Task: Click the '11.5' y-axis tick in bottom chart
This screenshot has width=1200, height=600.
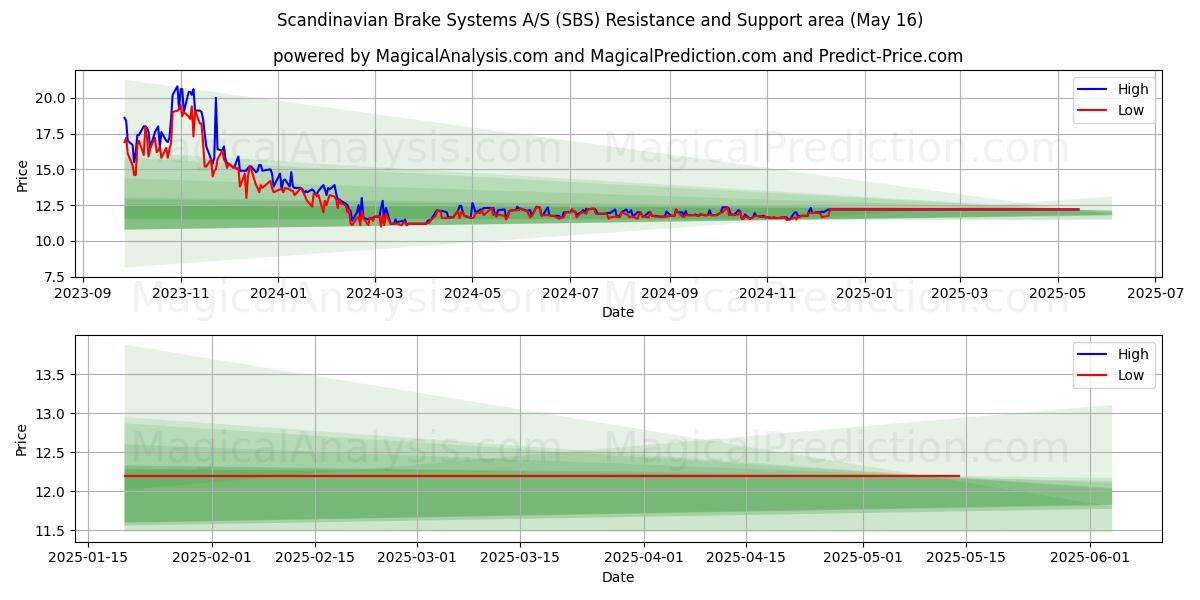Action: [52, 531]
